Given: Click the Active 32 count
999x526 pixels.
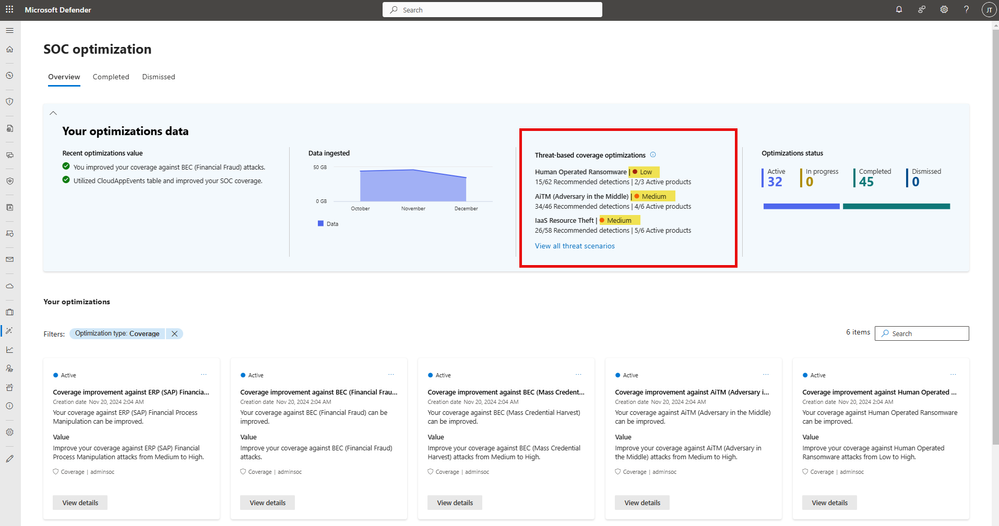Looking at the screenshot, I should tap(775, 182).
